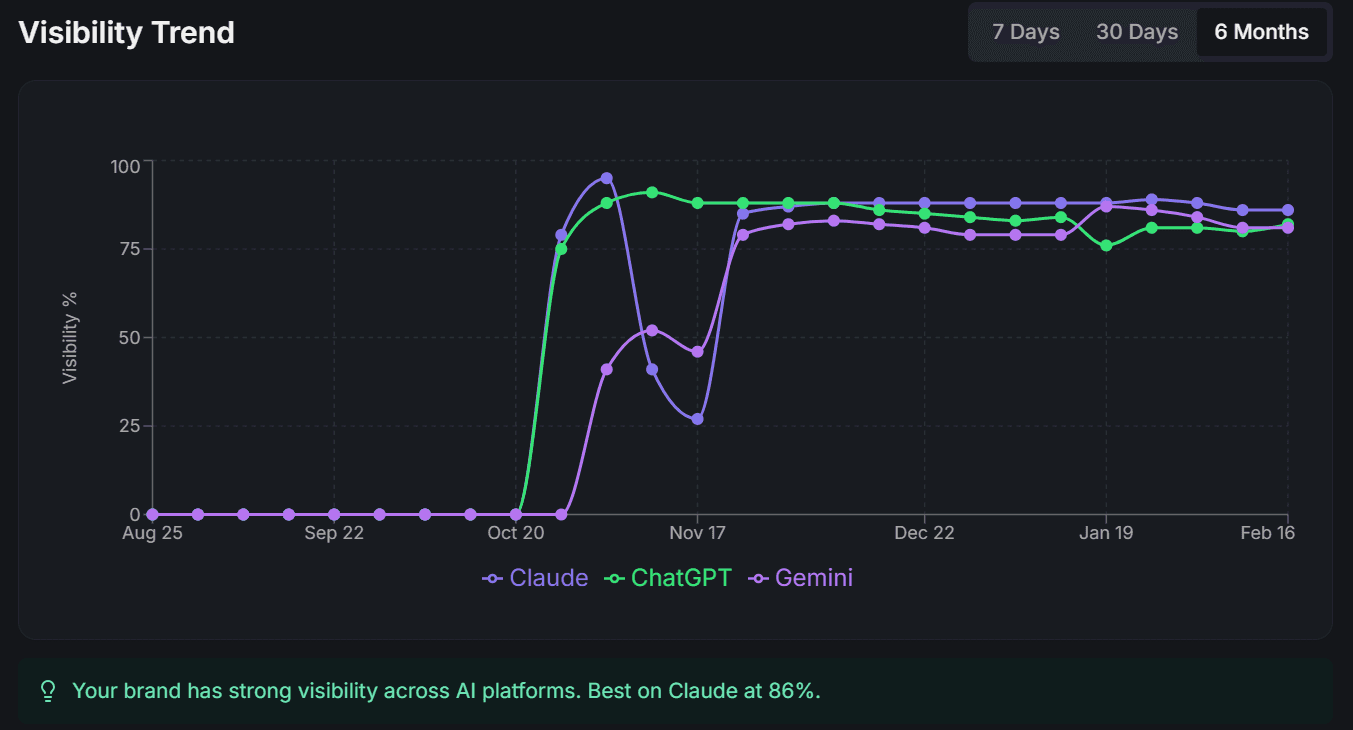
Task: Switch to the 7 Days view
Action: point(1025,31)
